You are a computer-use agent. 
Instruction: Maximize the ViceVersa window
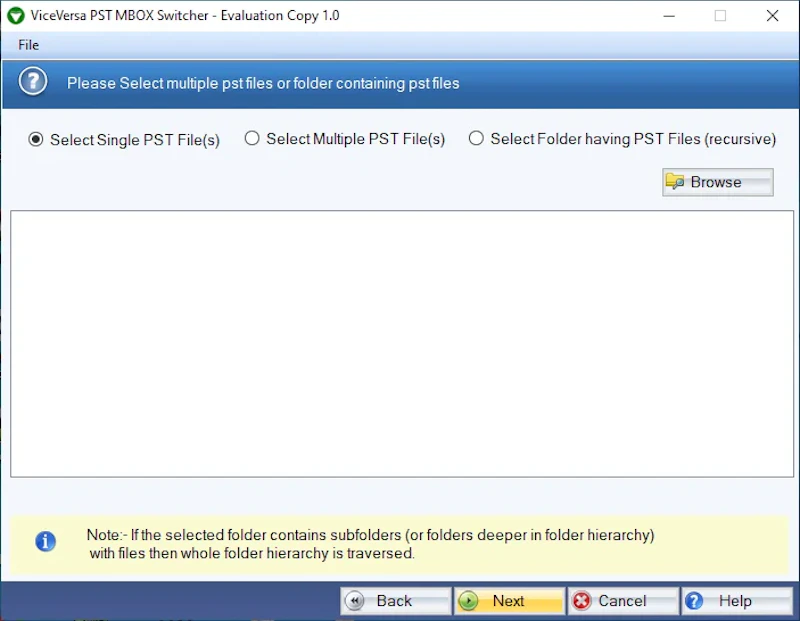click(x=720, y=16)
